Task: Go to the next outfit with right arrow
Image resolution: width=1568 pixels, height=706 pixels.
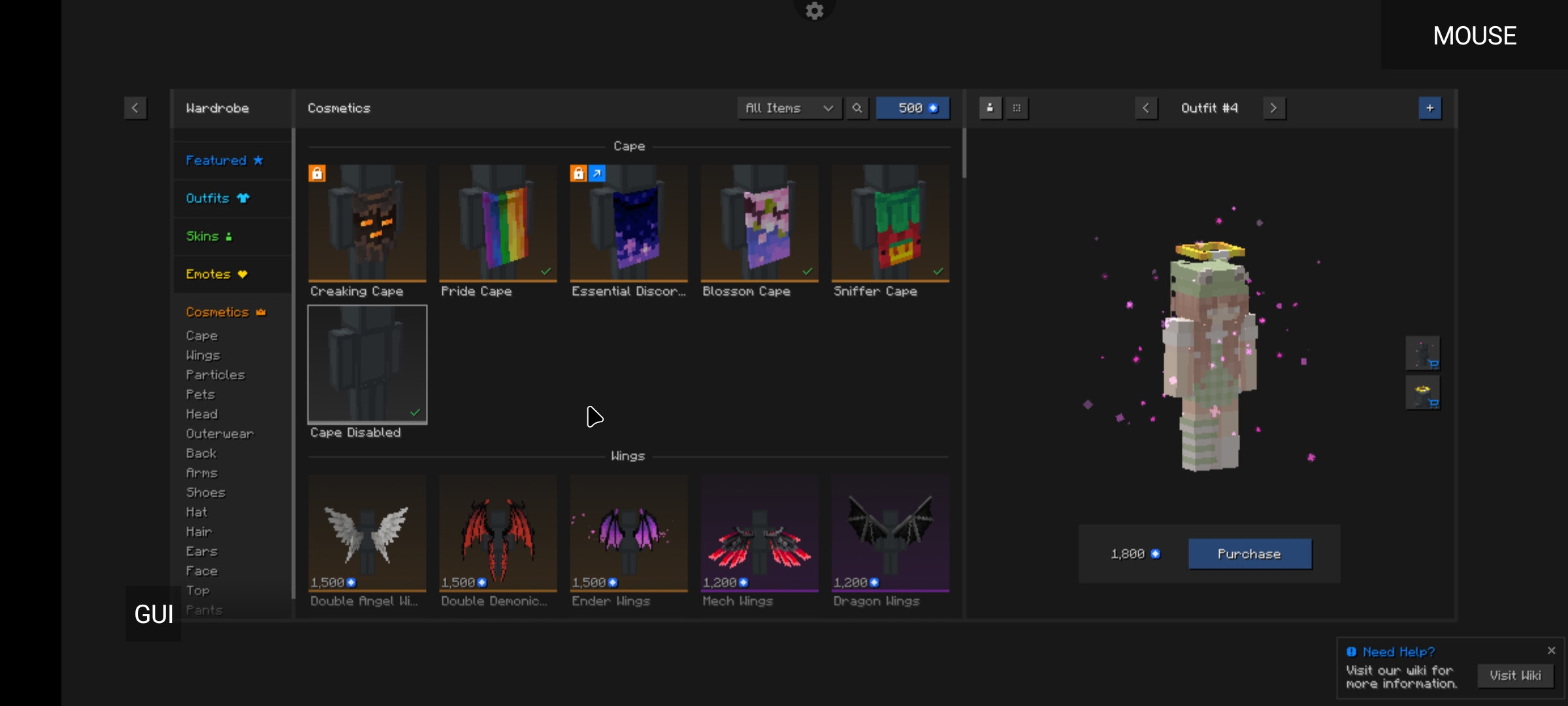Action: point(1274,108)
